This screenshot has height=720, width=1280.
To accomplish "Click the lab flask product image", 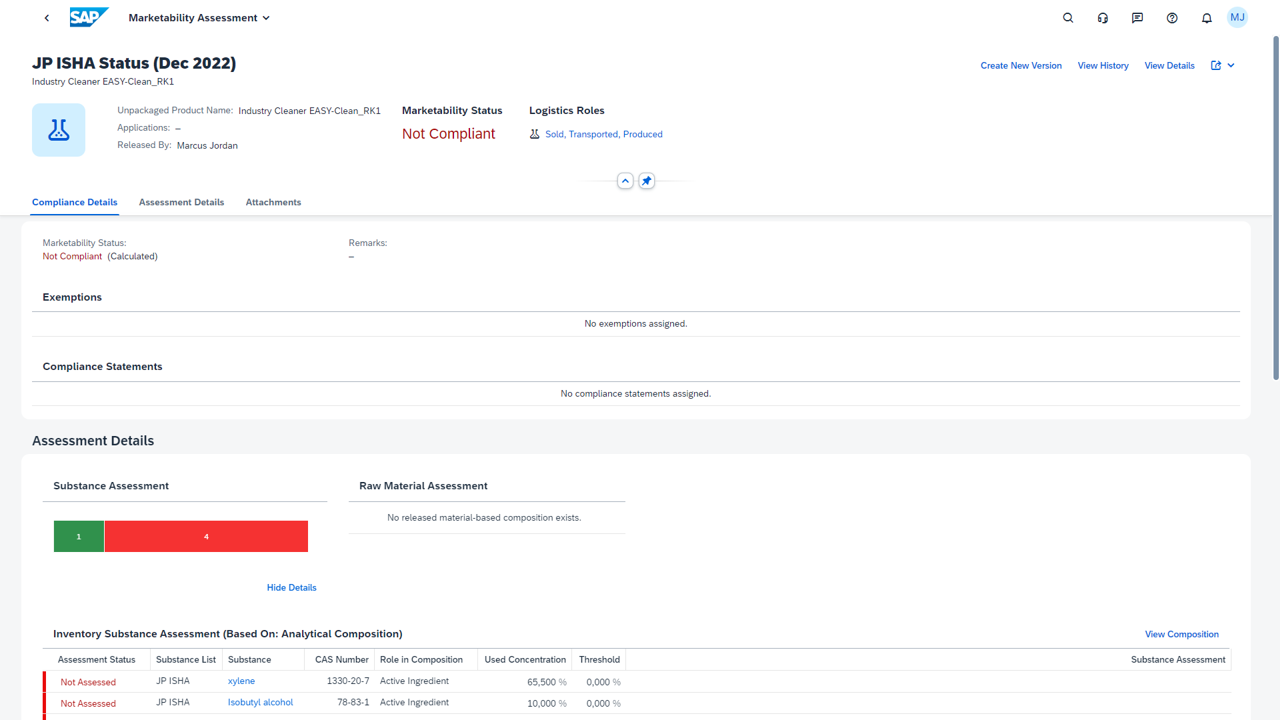I will coord(59,130).
